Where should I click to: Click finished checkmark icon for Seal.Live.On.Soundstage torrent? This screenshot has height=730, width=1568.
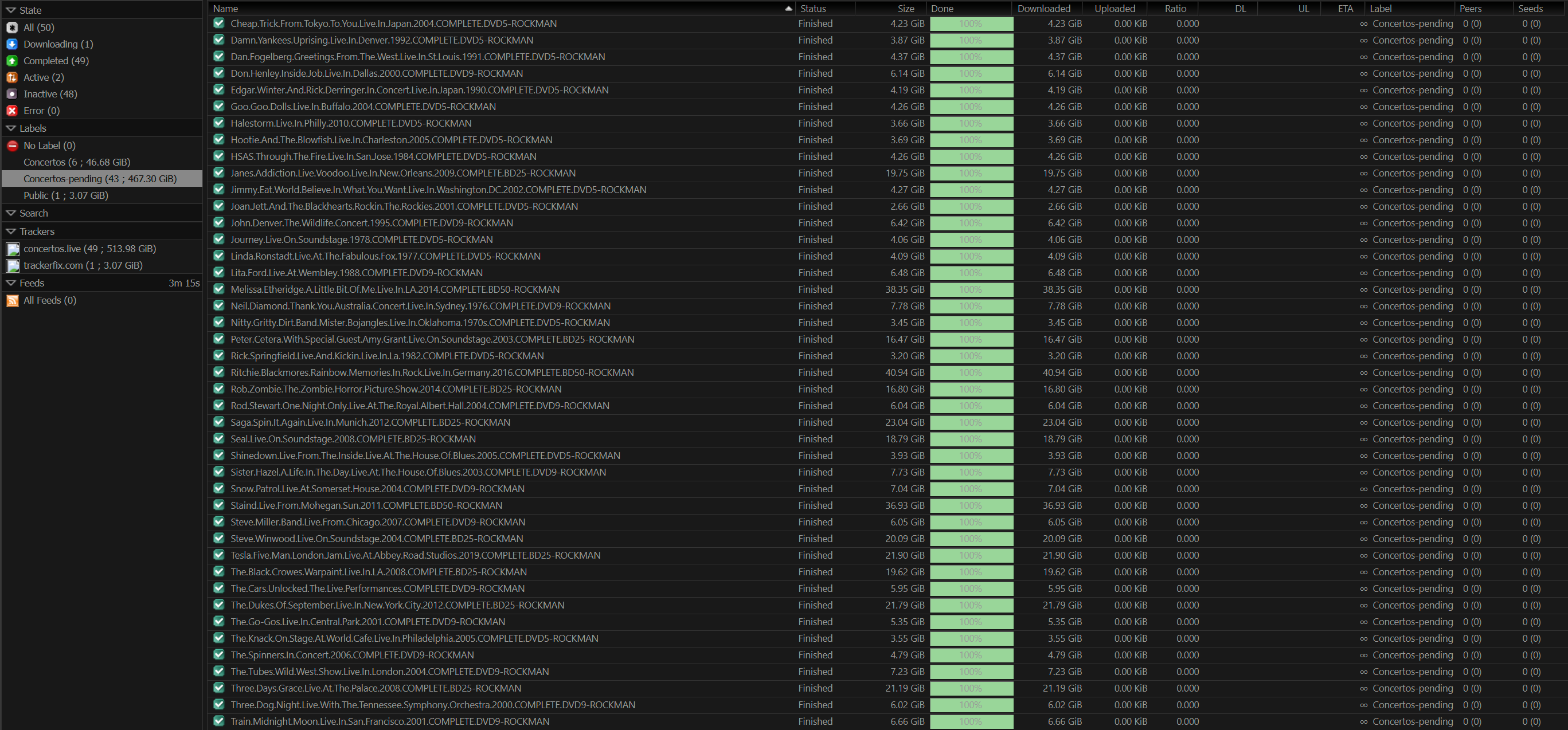(x=218, y=438)
